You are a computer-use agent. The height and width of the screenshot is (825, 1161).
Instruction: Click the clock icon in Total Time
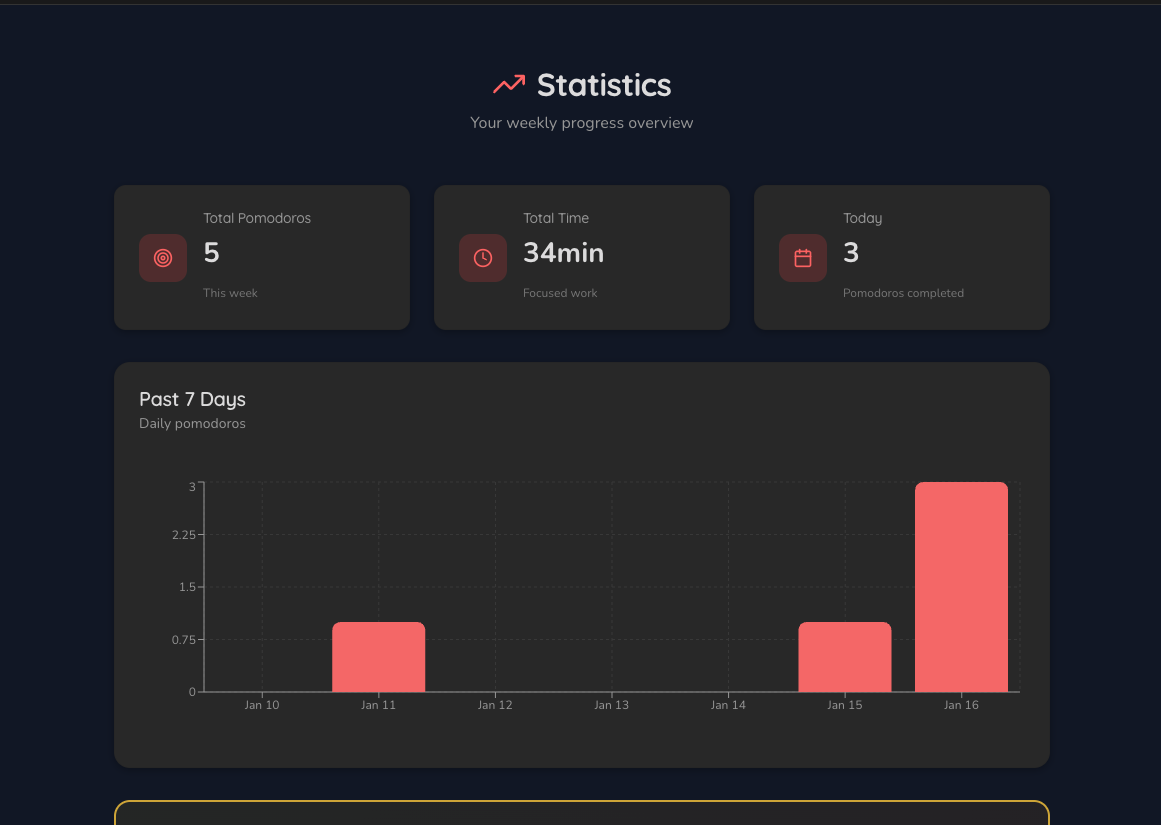click(483, 258)
